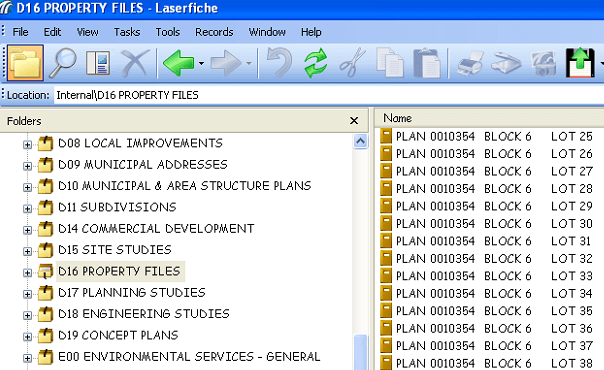Expand the D17 PLANNING STUDIES folder
This screenshot has height=370, width=604.
click(x=27, y=294)
